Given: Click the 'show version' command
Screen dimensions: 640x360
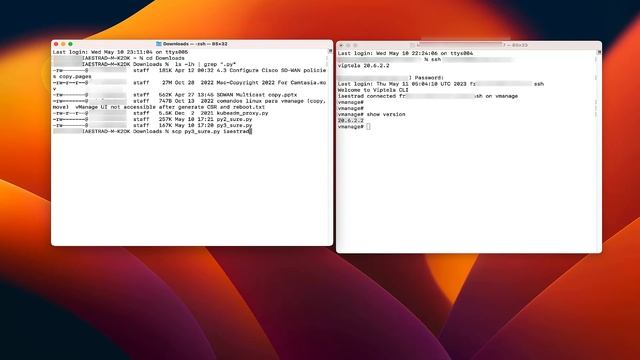Looking at the screenshot, I should tap(386, 115).
